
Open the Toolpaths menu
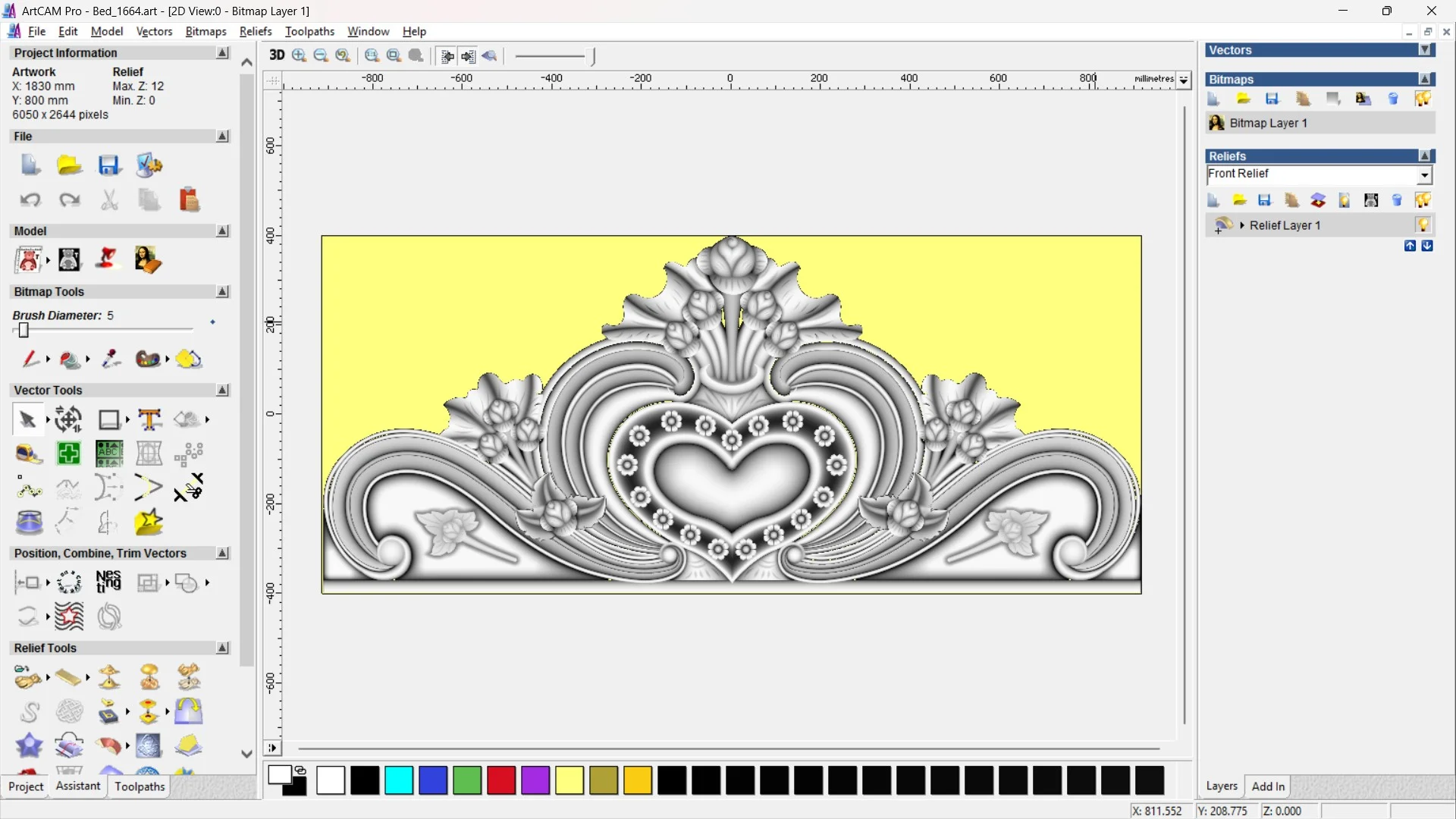(309, 31)
